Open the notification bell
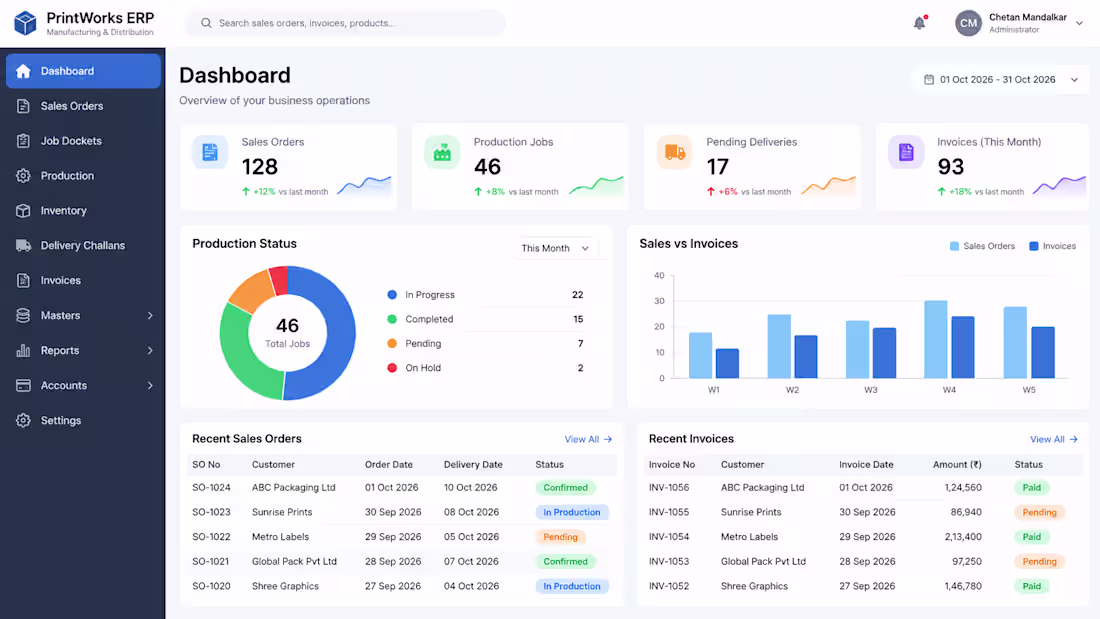1100x619 pixels. tap(920, 22)
